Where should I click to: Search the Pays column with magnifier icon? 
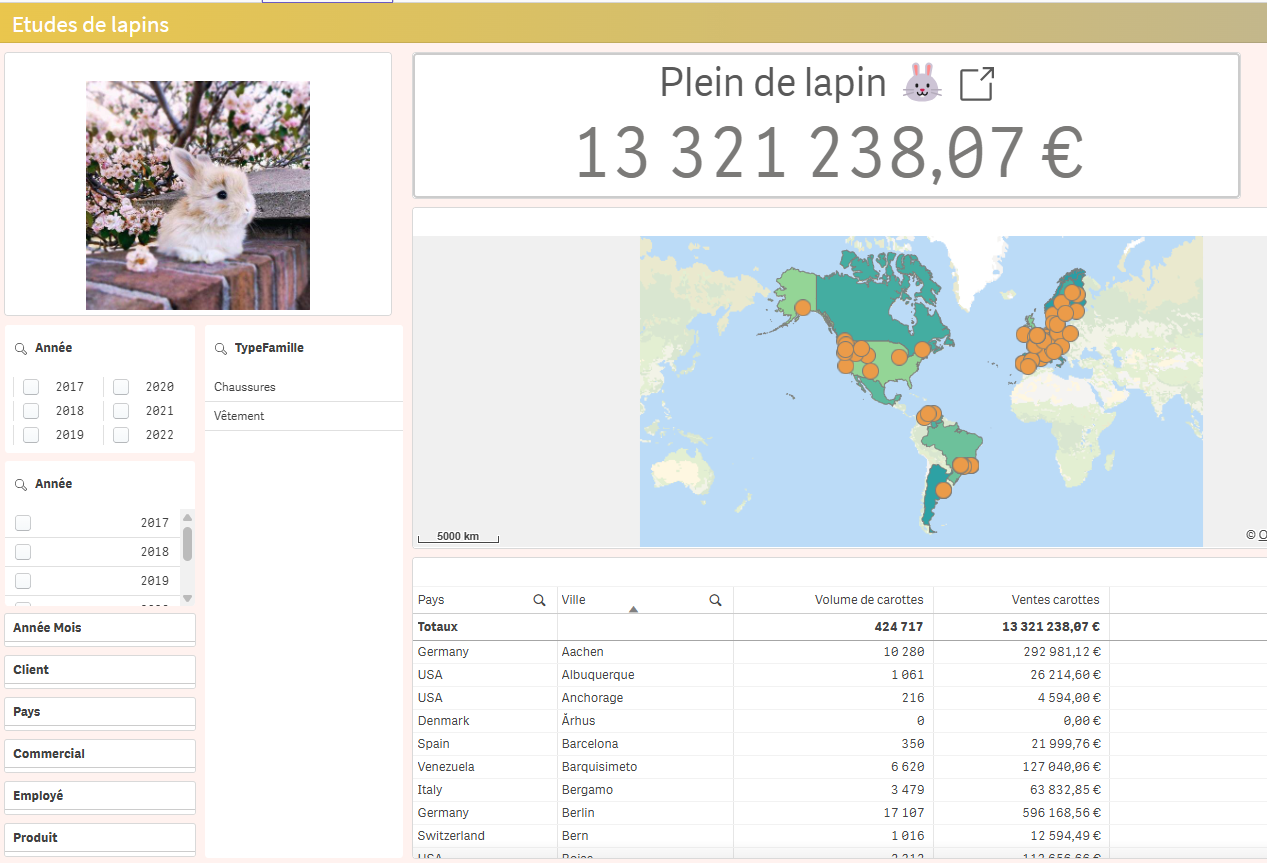click(x=540, y=600)
